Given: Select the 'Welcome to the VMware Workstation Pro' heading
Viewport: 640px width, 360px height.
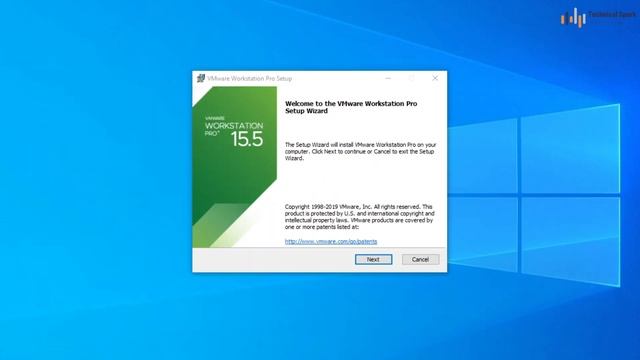Looking at the screenshot, I should pyautogui.click(x=351, y=107).
